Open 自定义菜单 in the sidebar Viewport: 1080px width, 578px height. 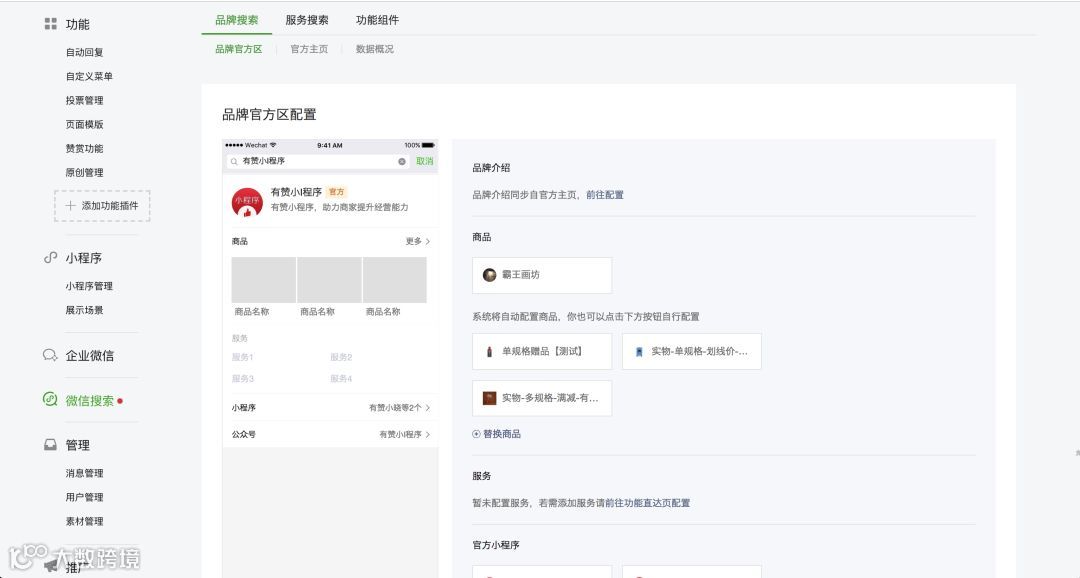90,76
